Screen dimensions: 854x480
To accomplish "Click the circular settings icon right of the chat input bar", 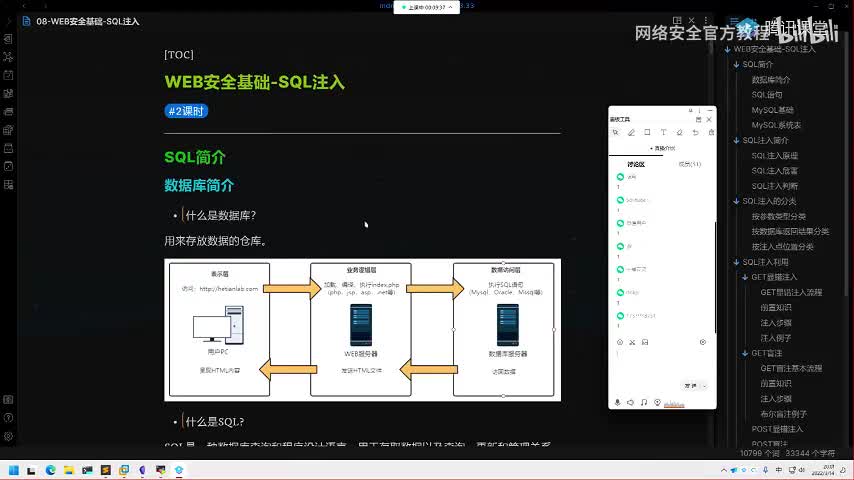I will tap(703, 342).
